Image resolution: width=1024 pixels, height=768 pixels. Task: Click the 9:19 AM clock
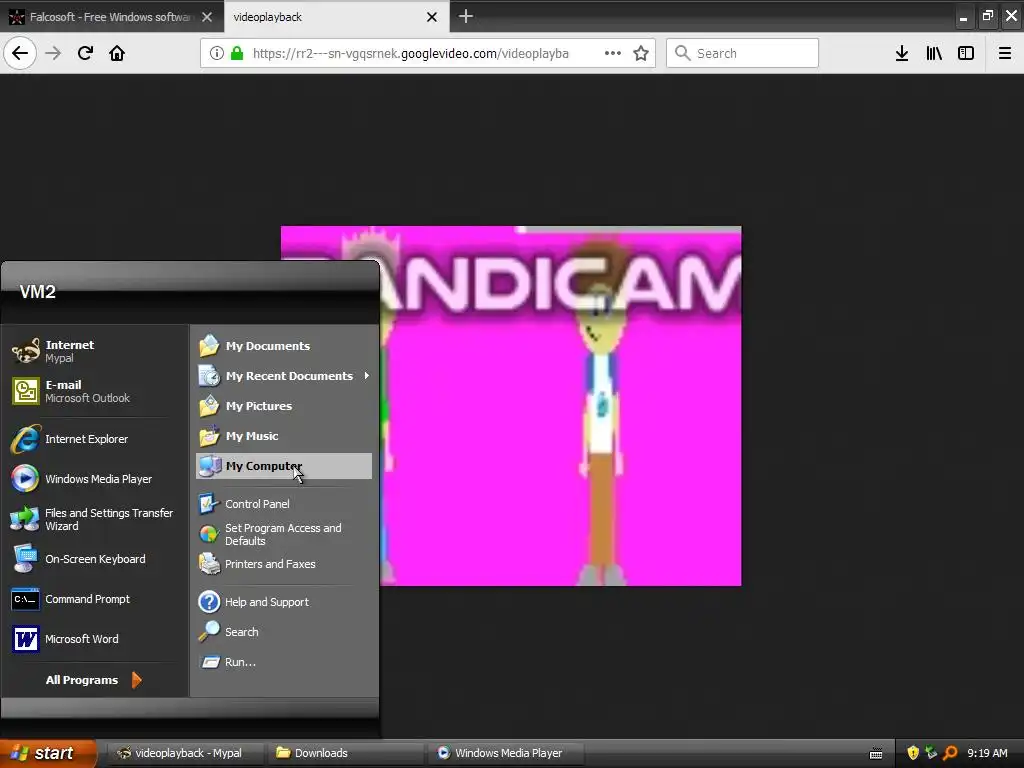pyautogui.click(x=987, y=753)
